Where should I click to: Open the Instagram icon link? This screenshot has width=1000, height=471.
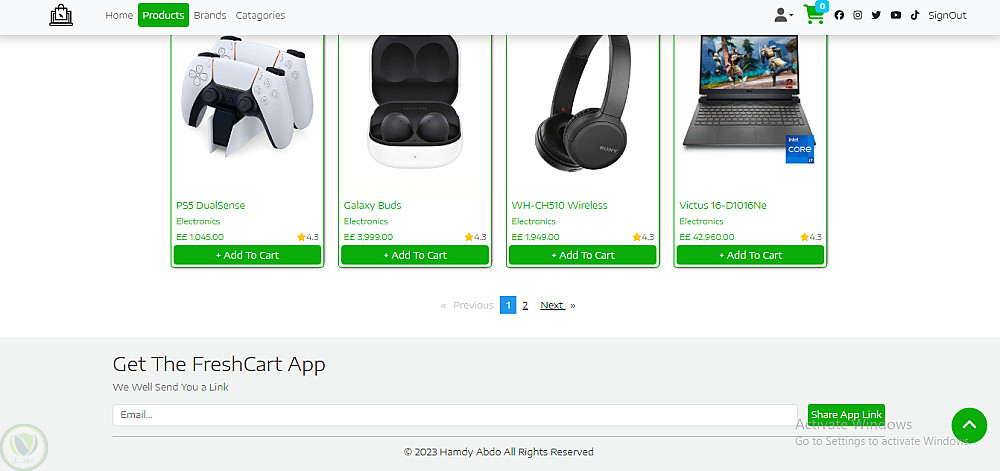point(858,15)
